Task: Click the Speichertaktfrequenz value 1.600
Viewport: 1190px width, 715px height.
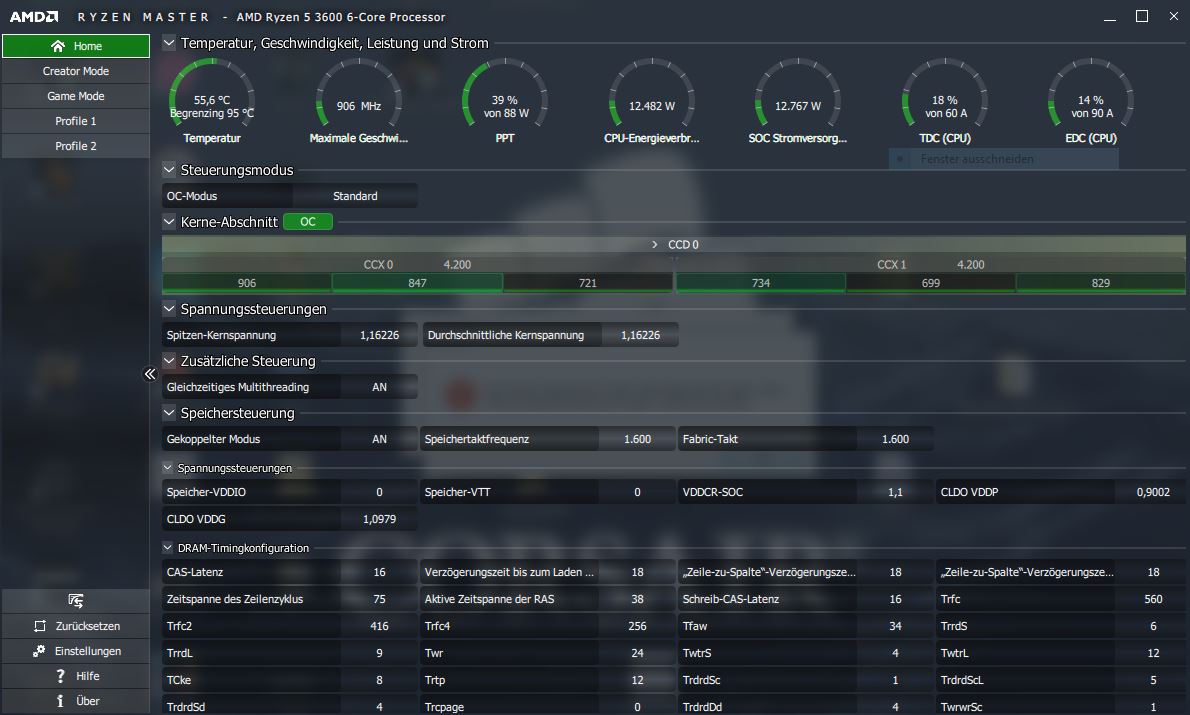Action: [x=638, y=439]
